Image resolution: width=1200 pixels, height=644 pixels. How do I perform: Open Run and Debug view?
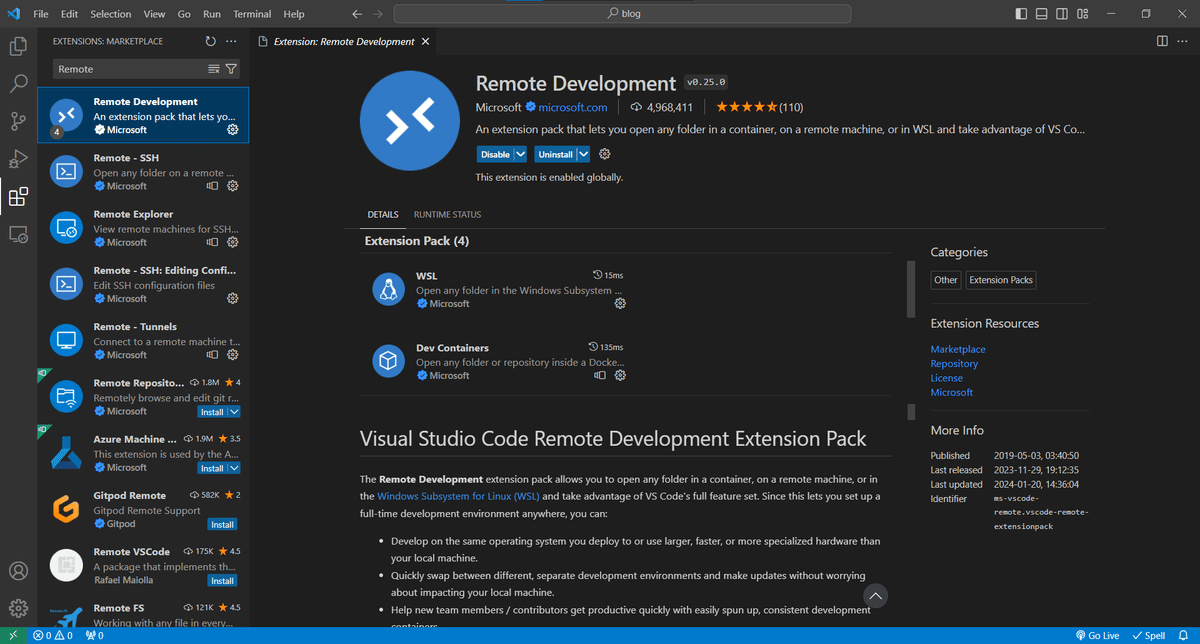18,159
